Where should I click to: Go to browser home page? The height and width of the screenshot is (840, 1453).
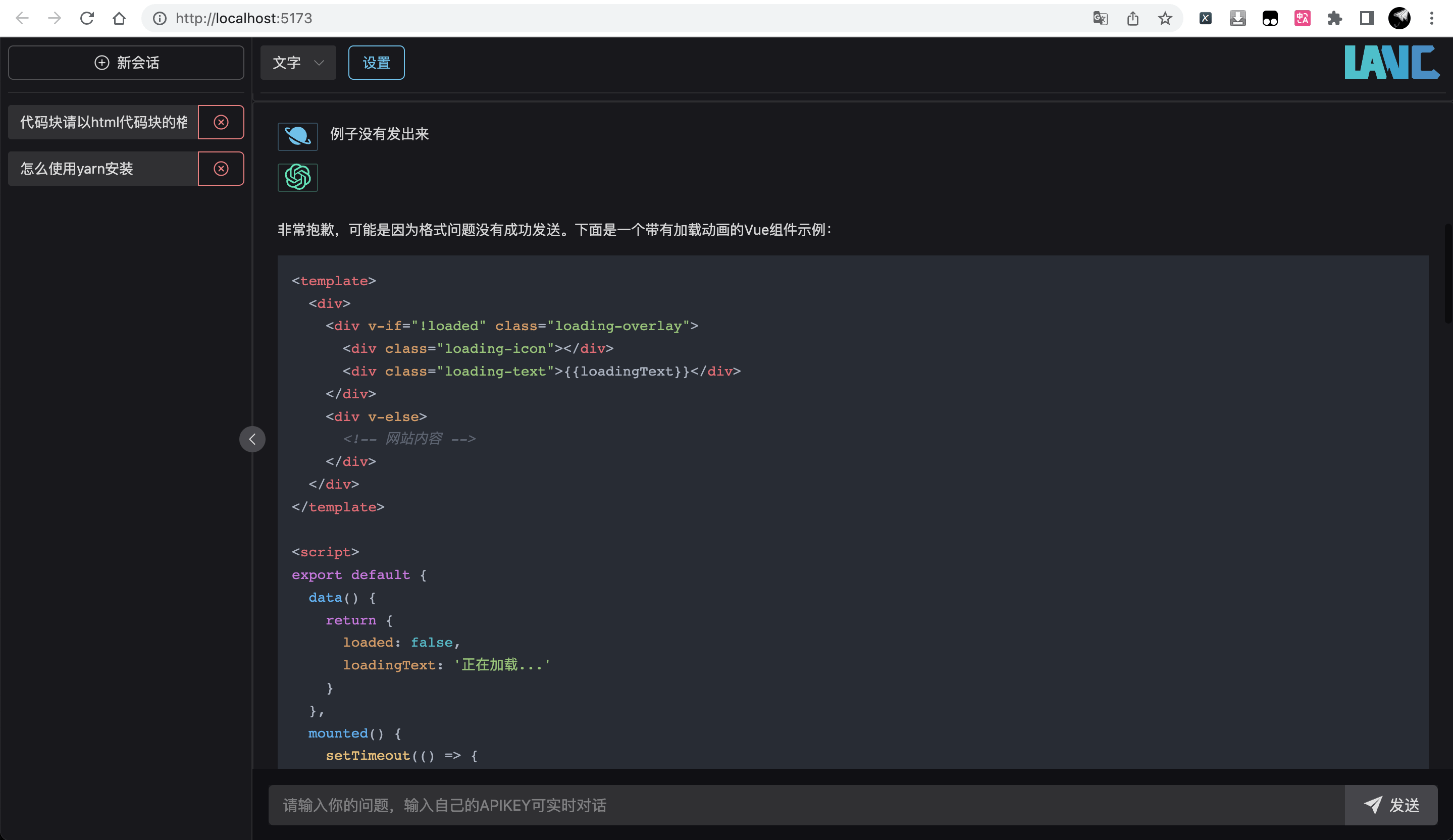[119, 19]
